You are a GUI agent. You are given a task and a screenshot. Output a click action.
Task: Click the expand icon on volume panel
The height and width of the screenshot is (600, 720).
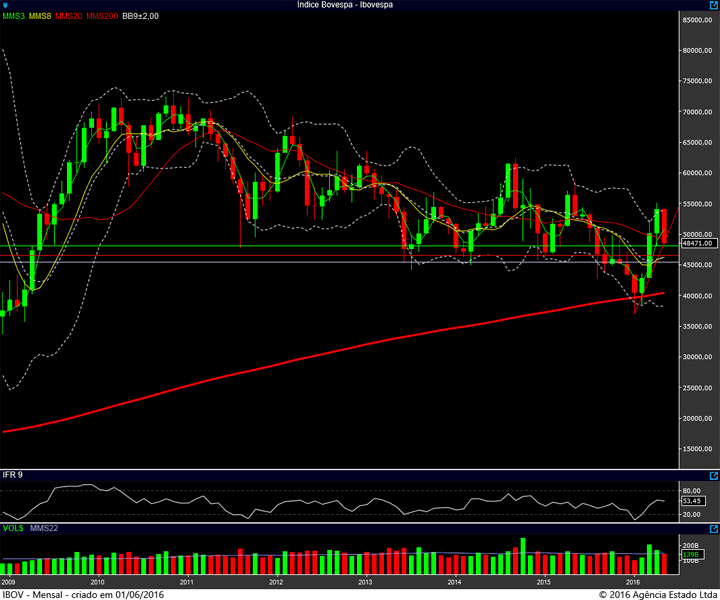[x=712, y=527]
